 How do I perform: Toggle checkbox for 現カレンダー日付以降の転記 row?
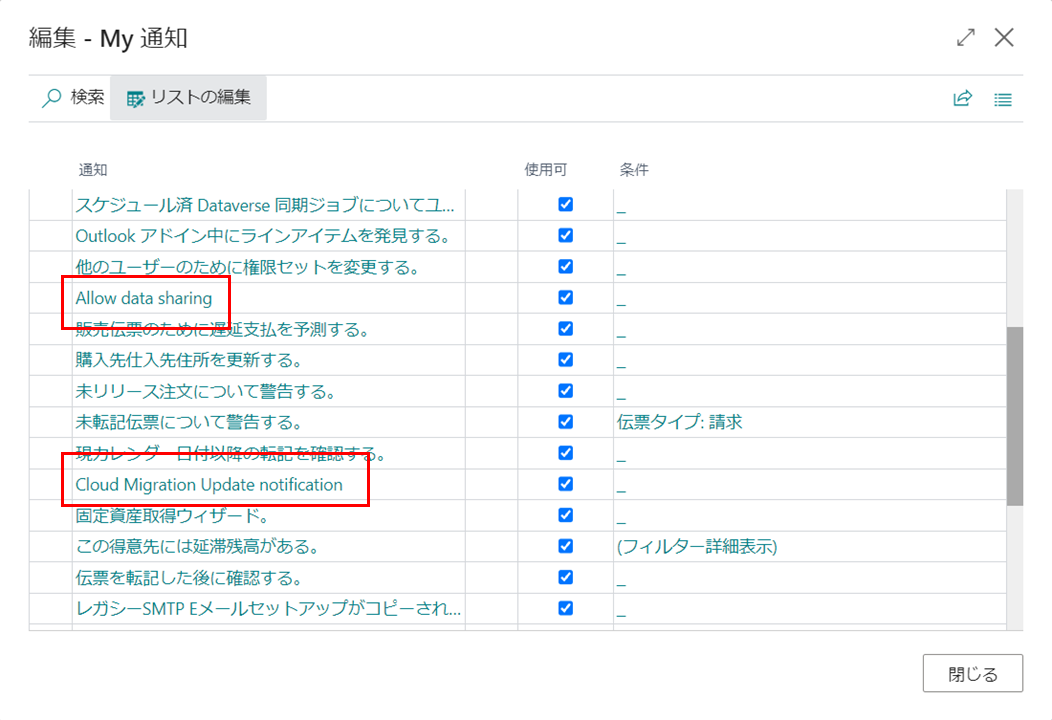(566, 453)
